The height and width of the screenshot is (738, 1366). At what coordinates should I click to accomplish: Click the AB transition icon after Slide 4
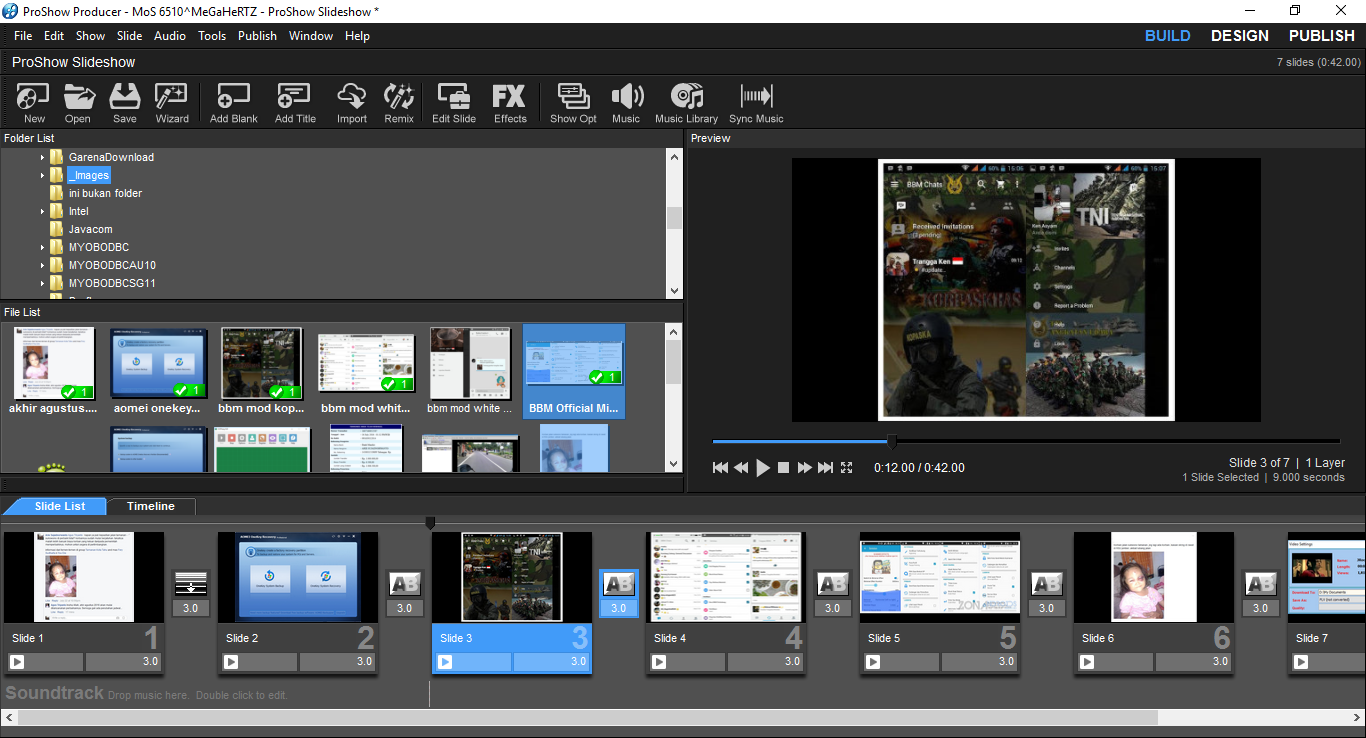coord(832,584)
